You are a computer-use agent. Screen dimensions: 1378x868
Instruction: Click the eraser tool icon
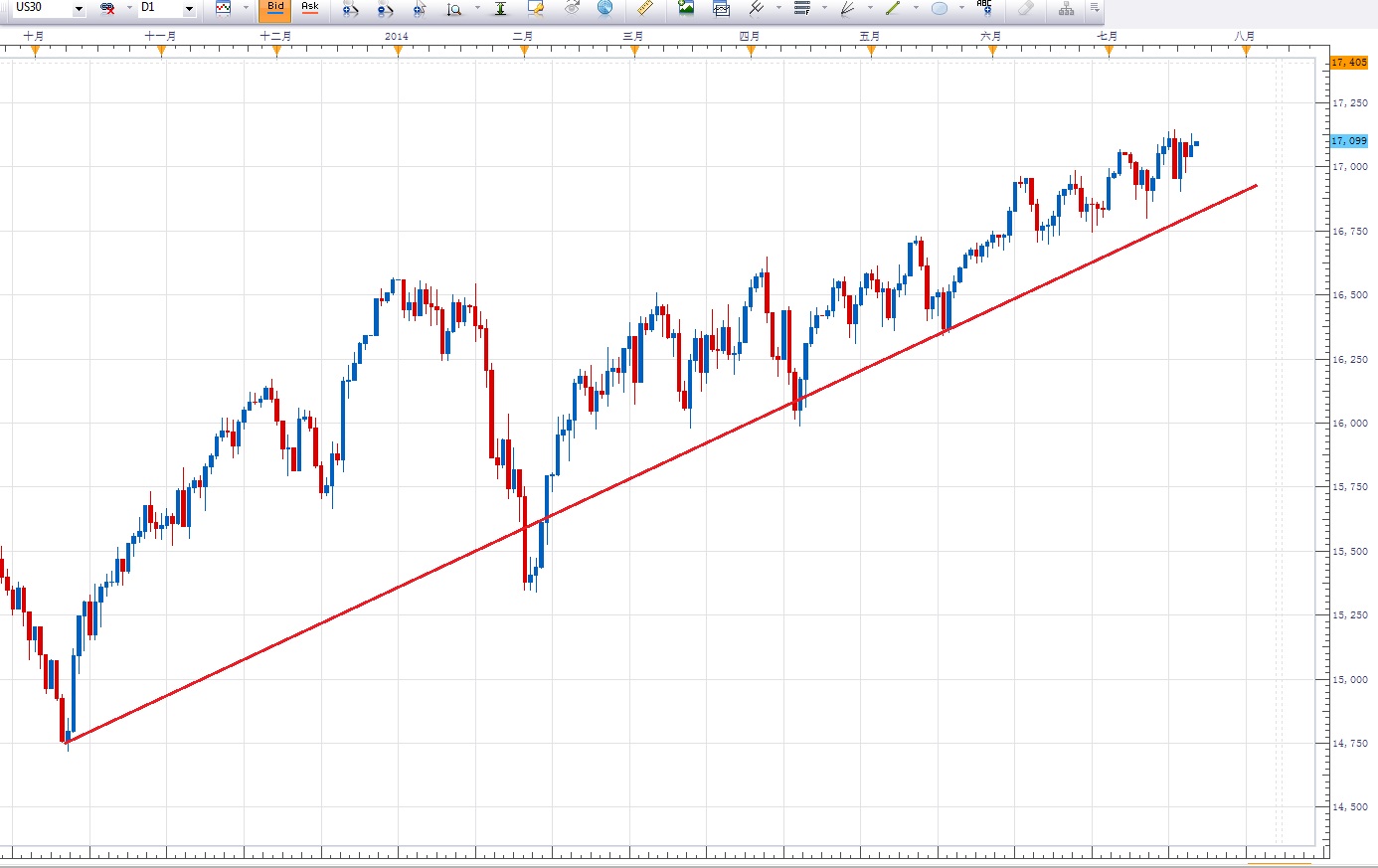point(1026,8)
